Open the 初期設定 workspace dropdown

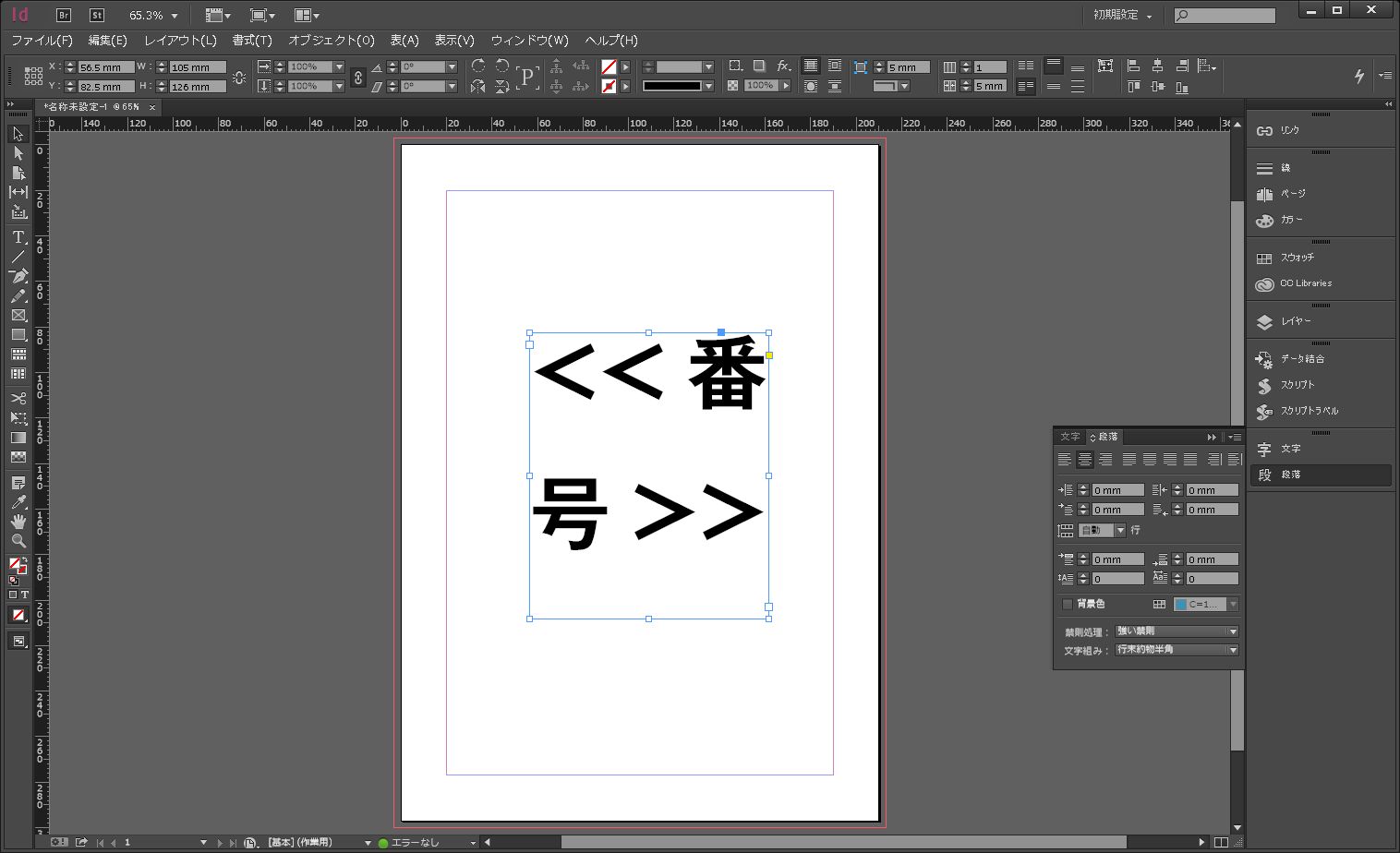click(1122, 15)
